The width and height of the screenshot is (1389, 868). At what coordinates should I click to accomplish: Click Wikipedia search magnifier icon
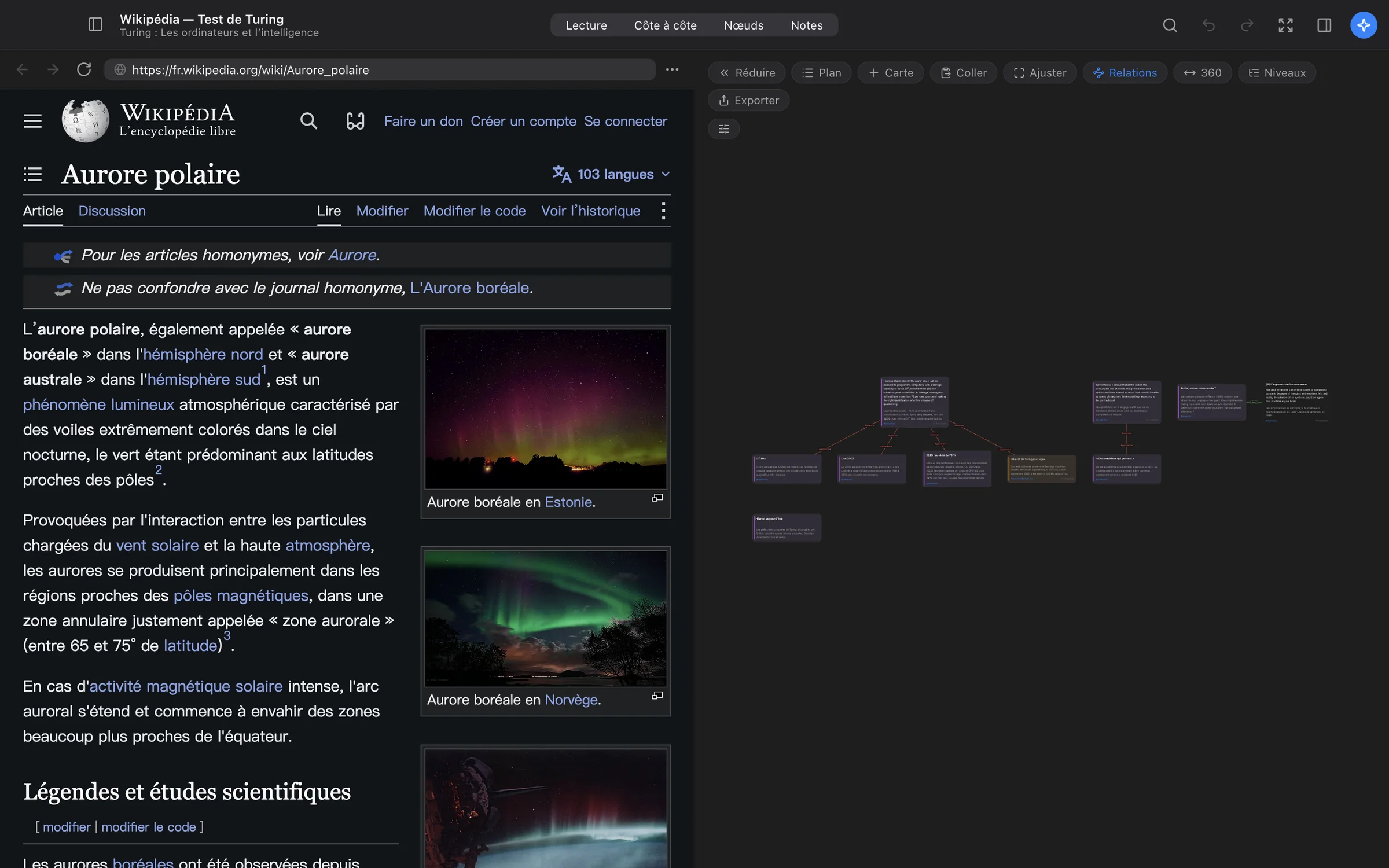pos(308,121)
